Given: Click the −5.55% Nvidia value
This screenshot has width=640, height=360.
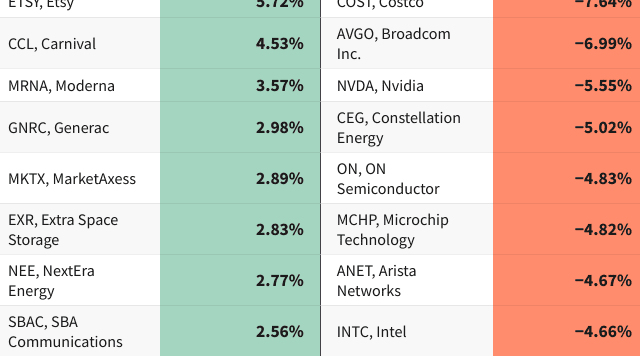Looking at the screenshot, I should pos(603,86).
